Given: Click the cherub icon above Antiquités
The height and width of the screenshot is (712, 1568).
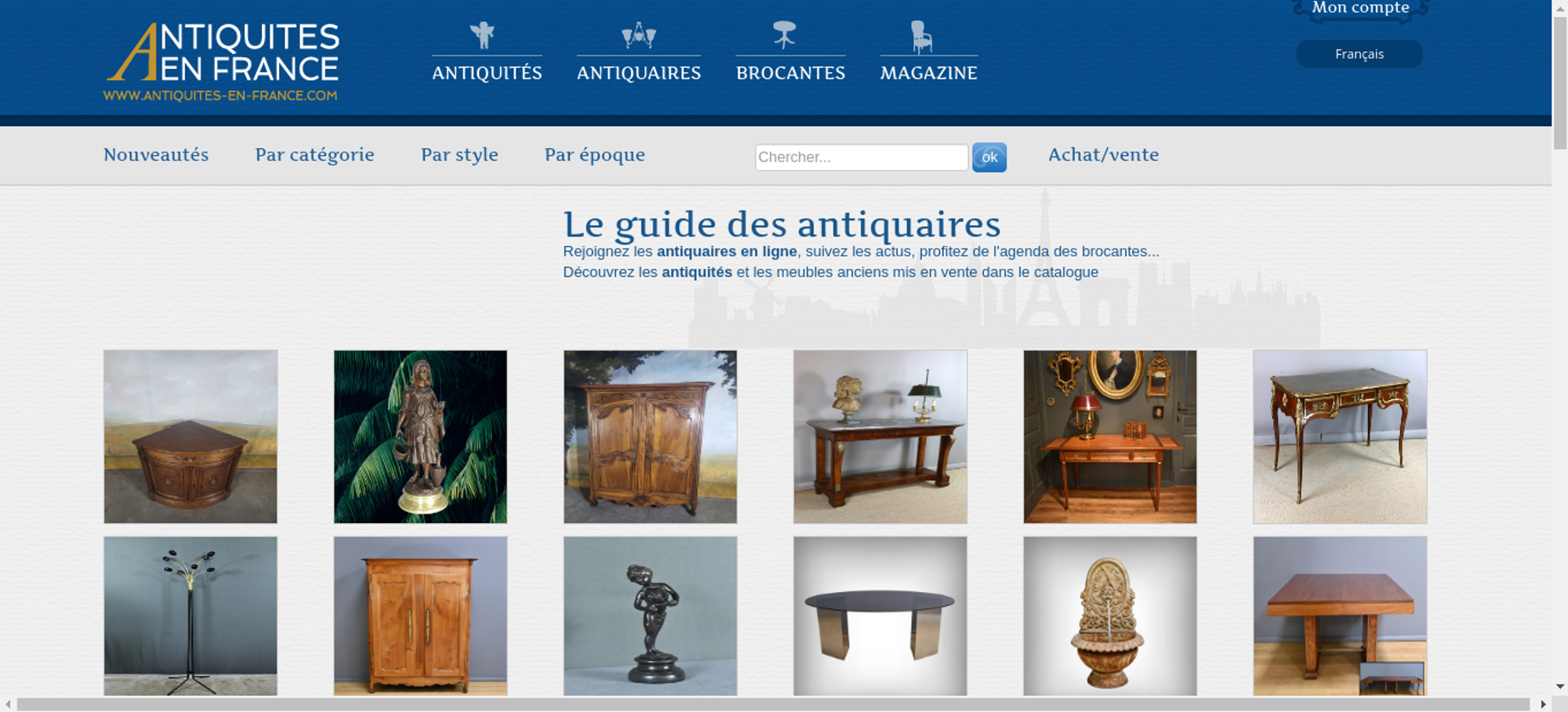Looking at the screenshot, I should 483,35.
